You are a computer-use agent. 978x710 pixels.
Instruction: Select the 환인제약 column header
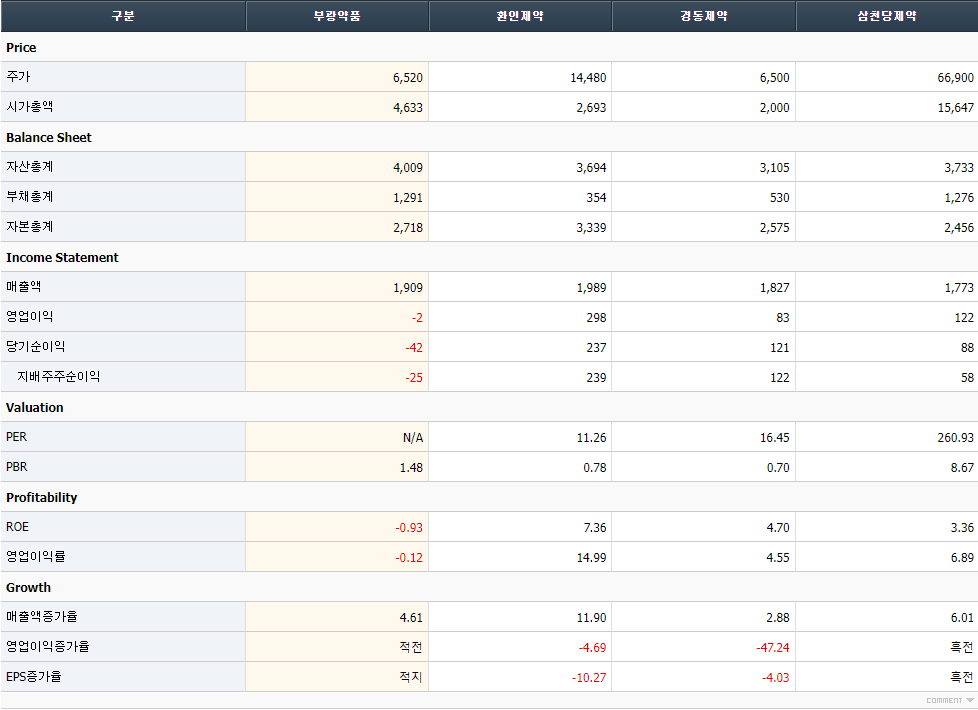[520, 16]
